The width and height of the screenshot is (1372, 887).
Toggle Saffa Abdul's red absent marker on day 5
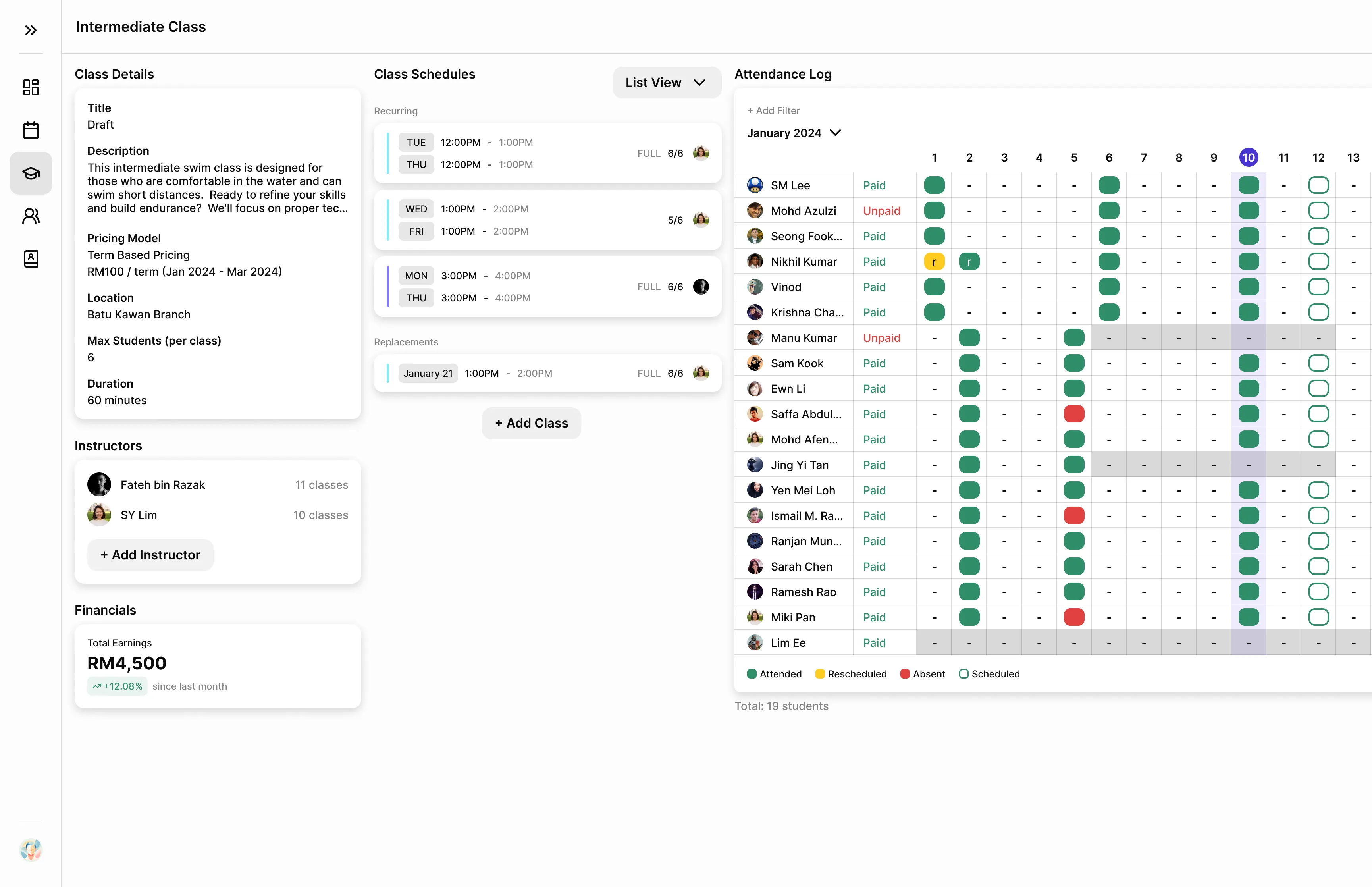pyautogui.click(x=1074, y=414)
